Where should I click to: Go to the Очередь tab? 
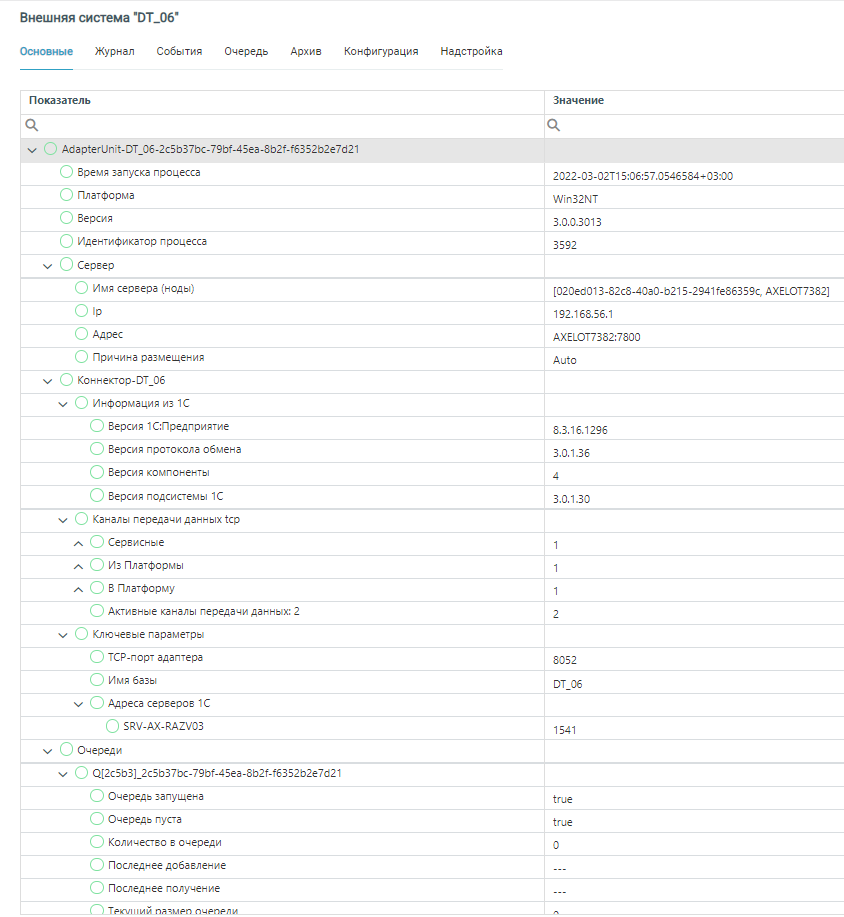coord(246,51)
